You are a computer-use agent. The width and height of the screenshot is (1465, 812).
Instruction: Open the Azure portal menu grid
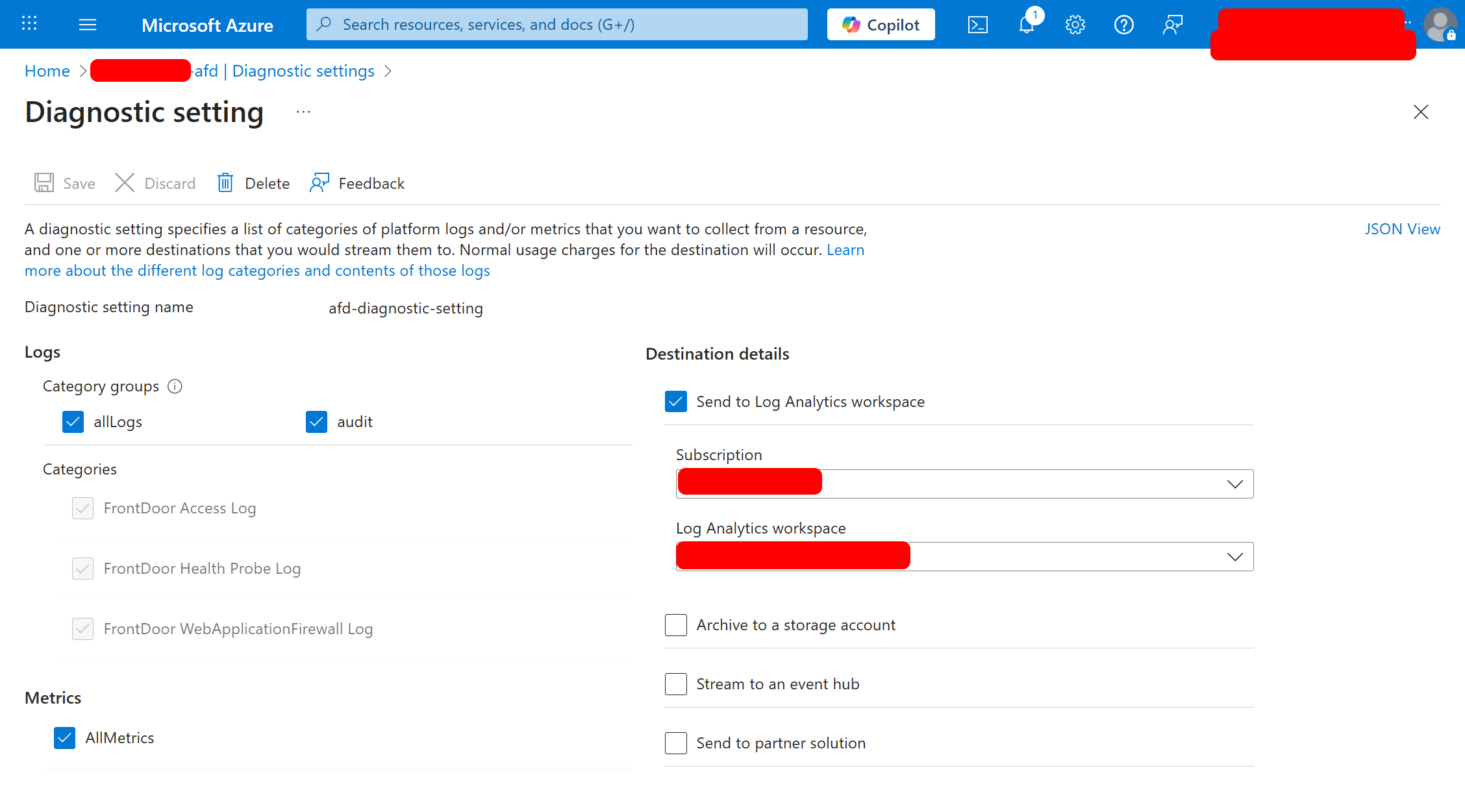tap(29, 24)
